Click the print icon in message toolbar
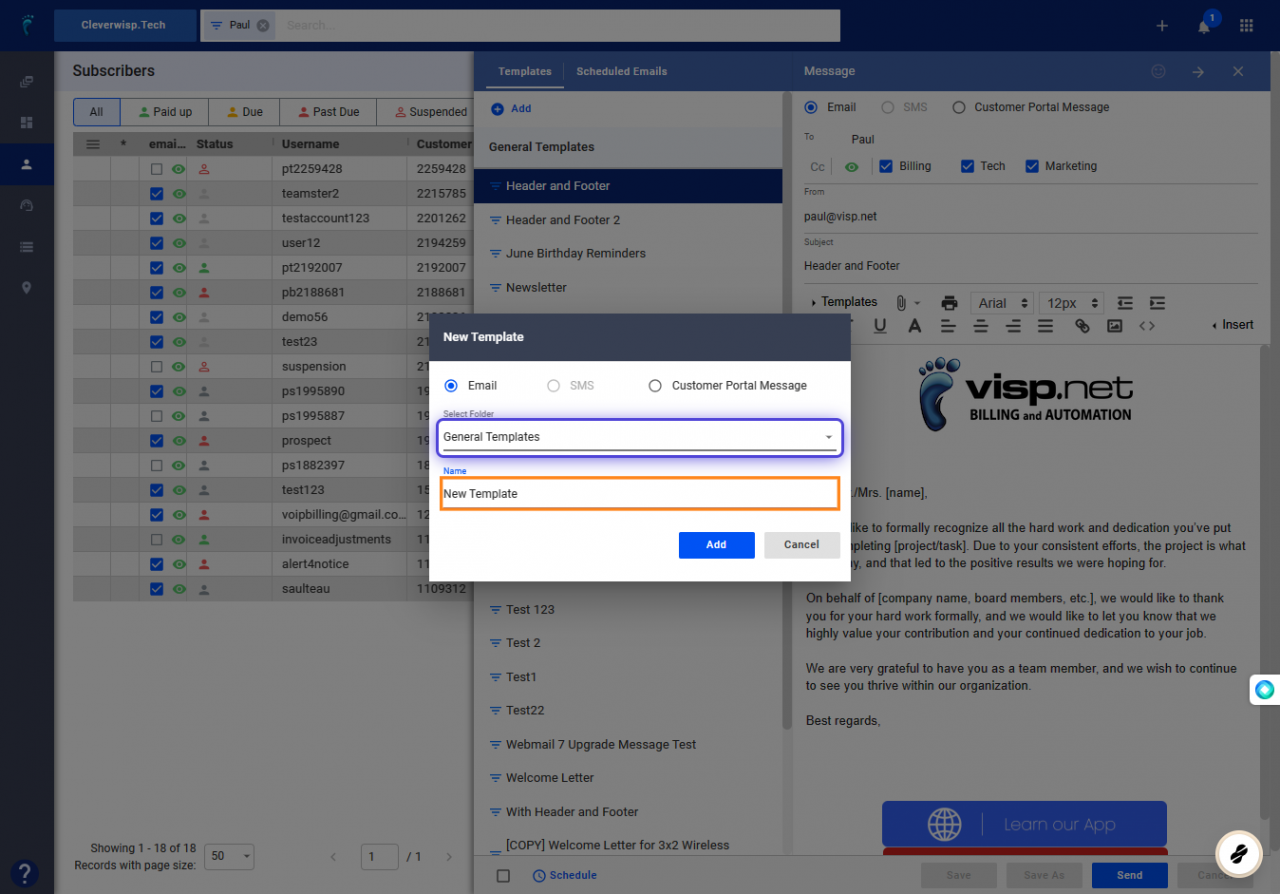 [x=949, y=302]
